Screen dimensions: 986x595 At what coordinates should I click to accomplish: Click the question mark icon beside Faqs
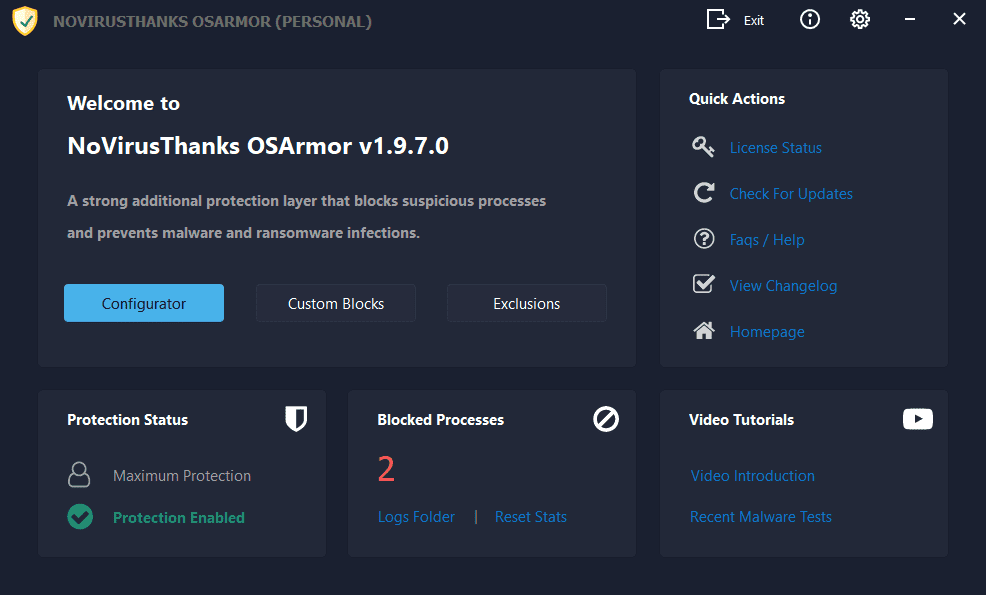coord(704,239)
